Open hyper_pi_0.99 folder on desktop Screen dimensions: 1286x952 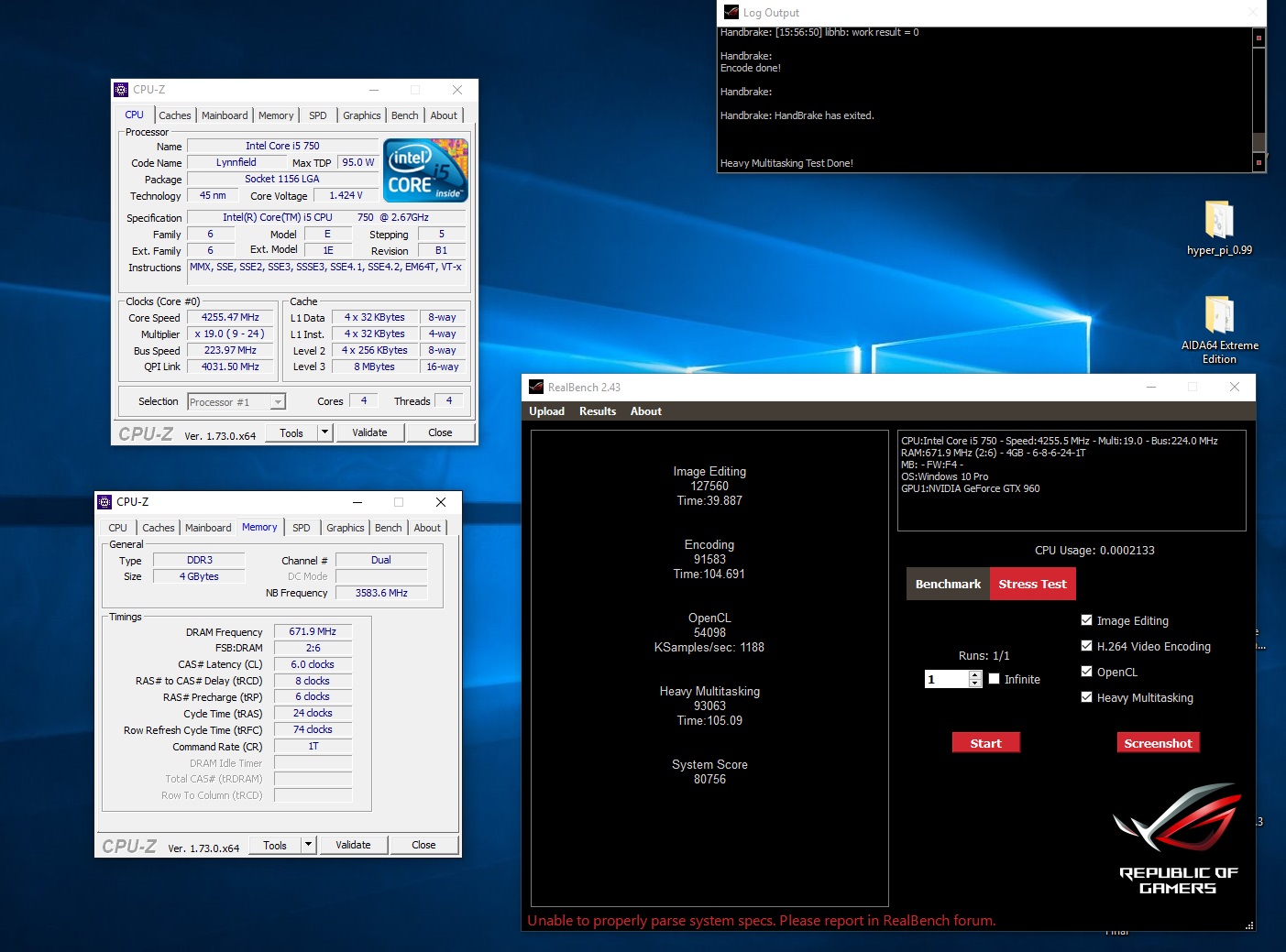1219,227
